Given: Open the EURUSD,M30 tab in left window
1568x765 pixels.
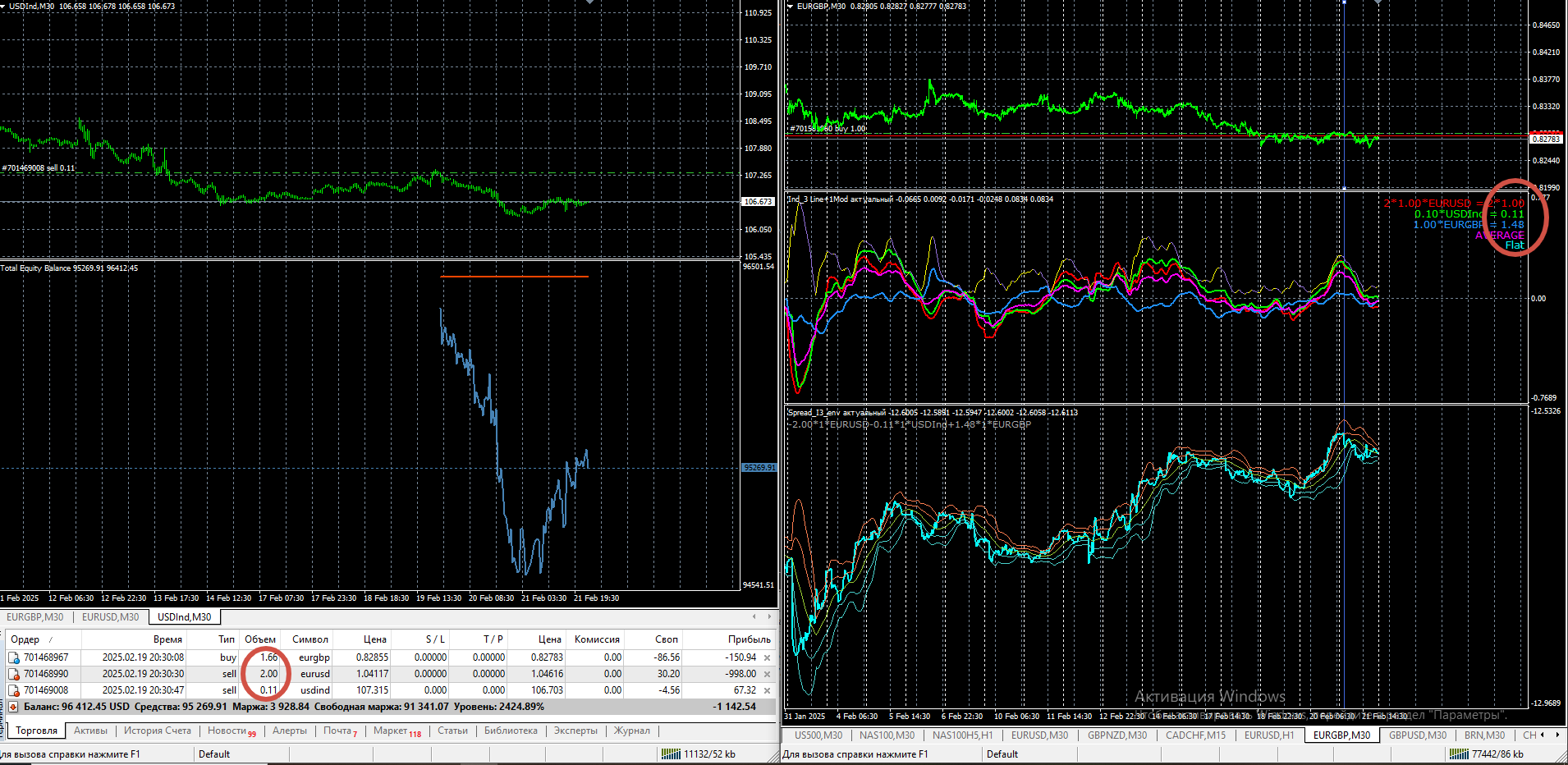Looking at the screenshot, I should pos(110,617).
